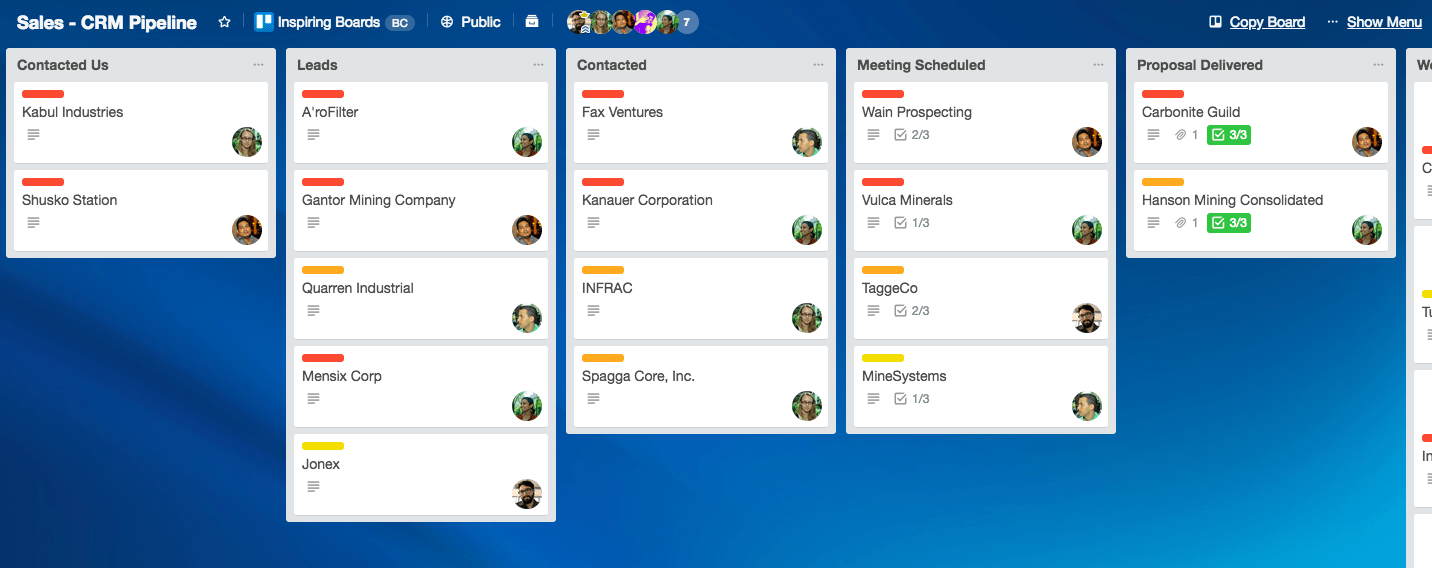
Task: Click the yellow label on the Jonex card
Action: [323, 446]
